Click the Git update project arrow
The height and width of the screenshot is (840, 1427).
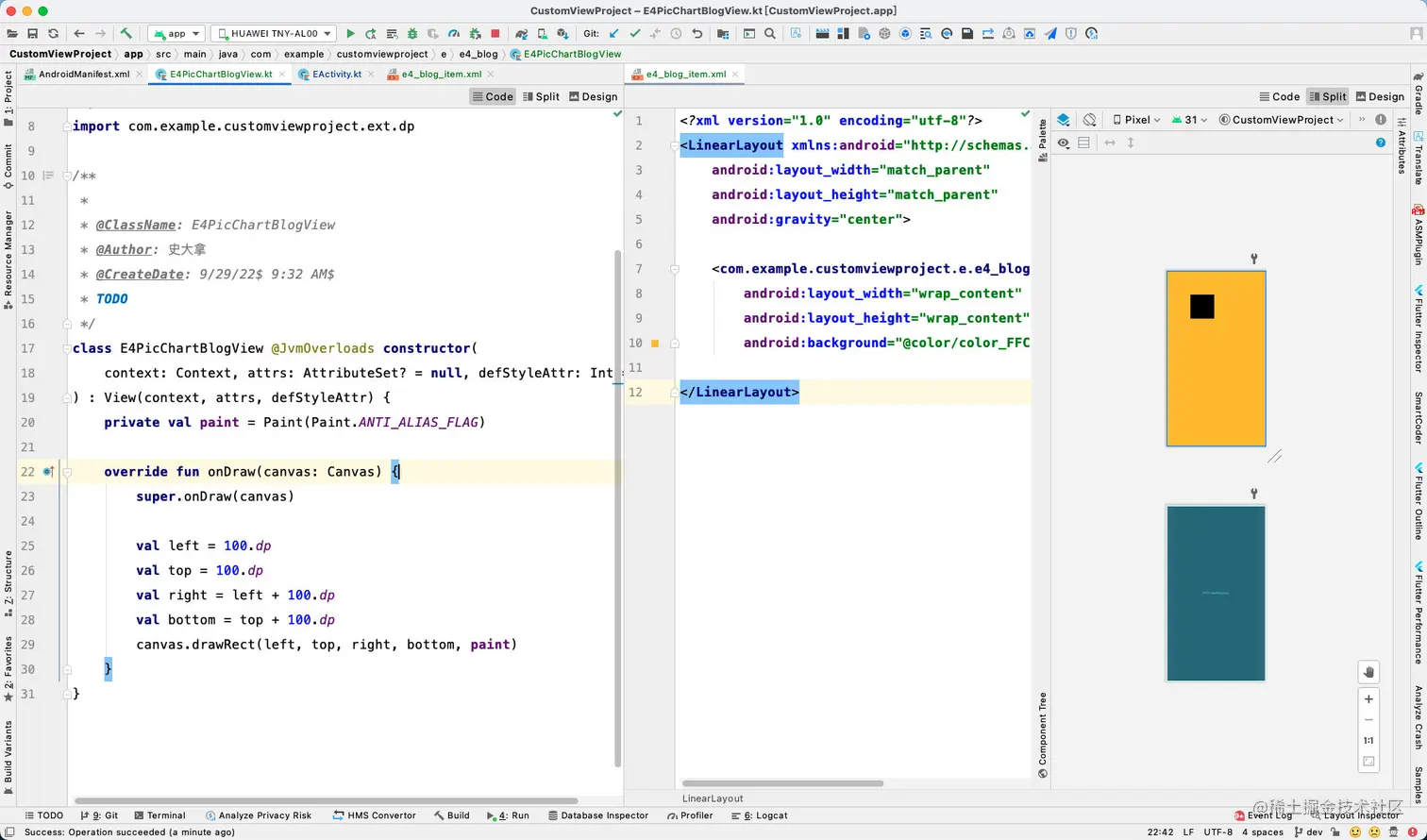614,34
